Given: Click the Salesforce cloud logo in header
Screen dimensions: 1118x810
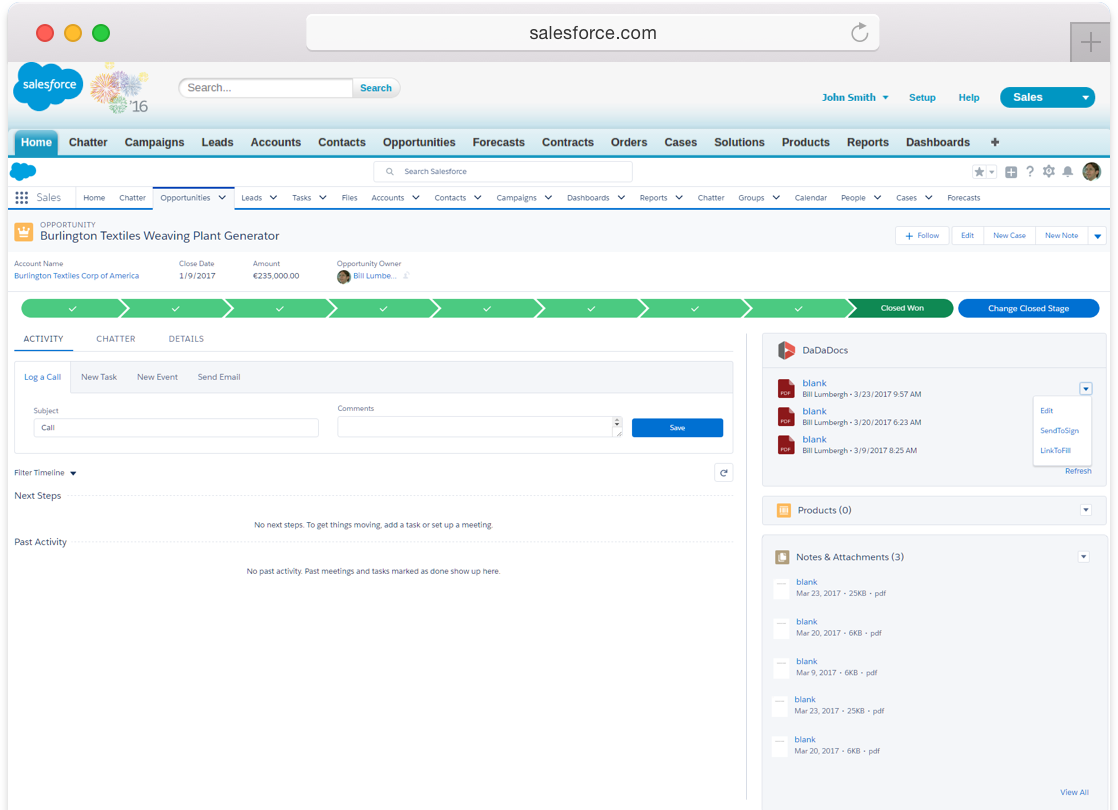Looking at the screenshot, I should 48,86.
